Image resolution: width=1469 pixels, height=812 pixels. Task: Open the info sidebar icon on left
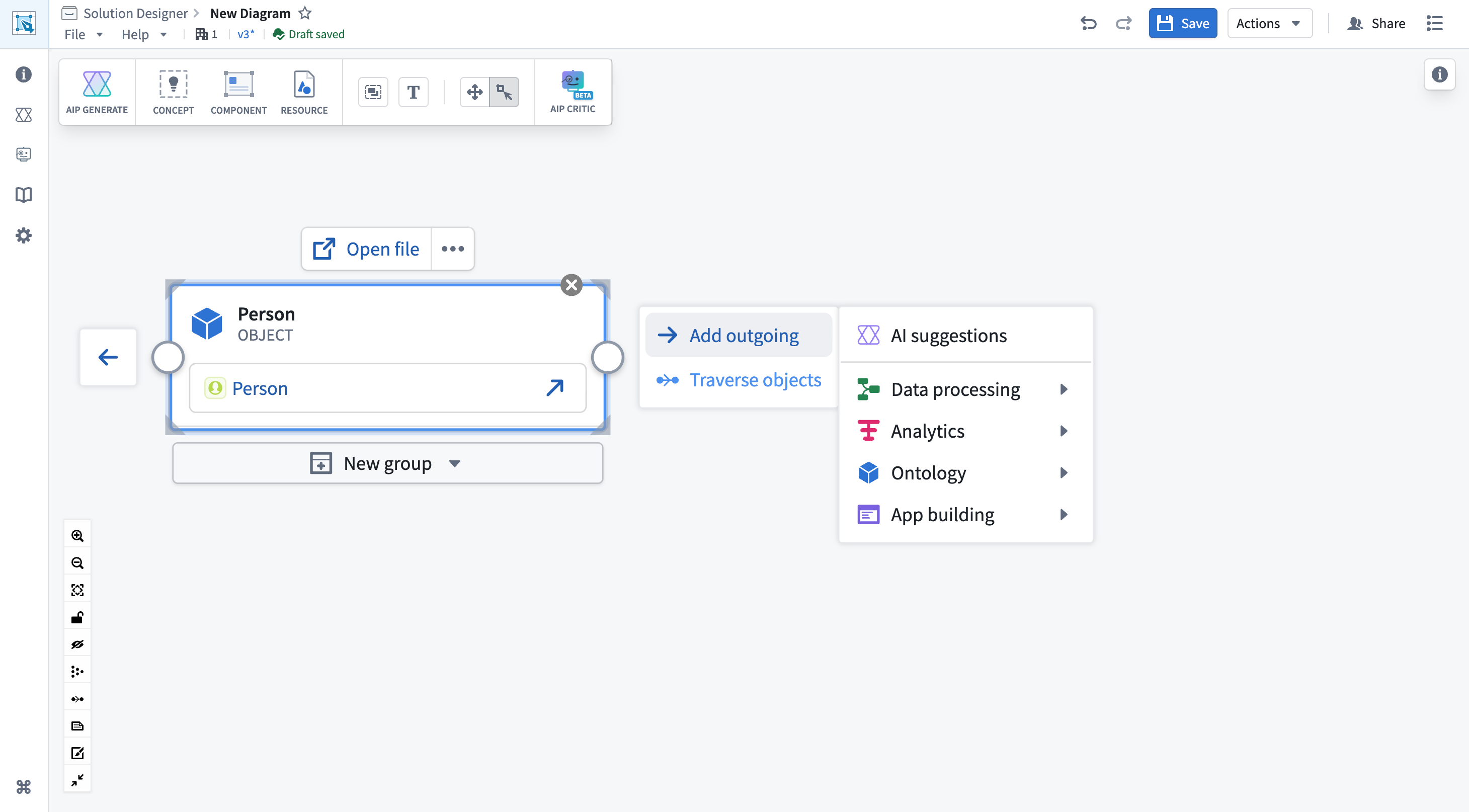point(23,74)
